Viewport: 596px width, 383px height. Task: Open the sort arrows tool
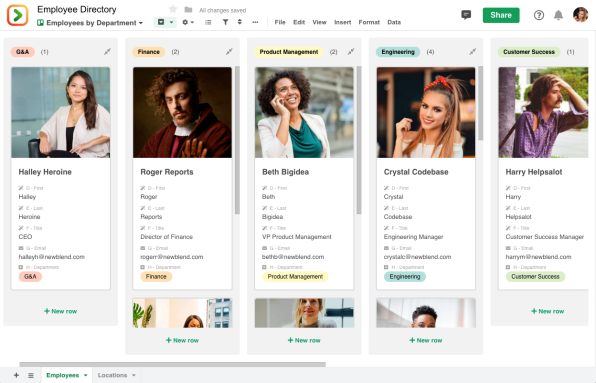tap(239, 22)
